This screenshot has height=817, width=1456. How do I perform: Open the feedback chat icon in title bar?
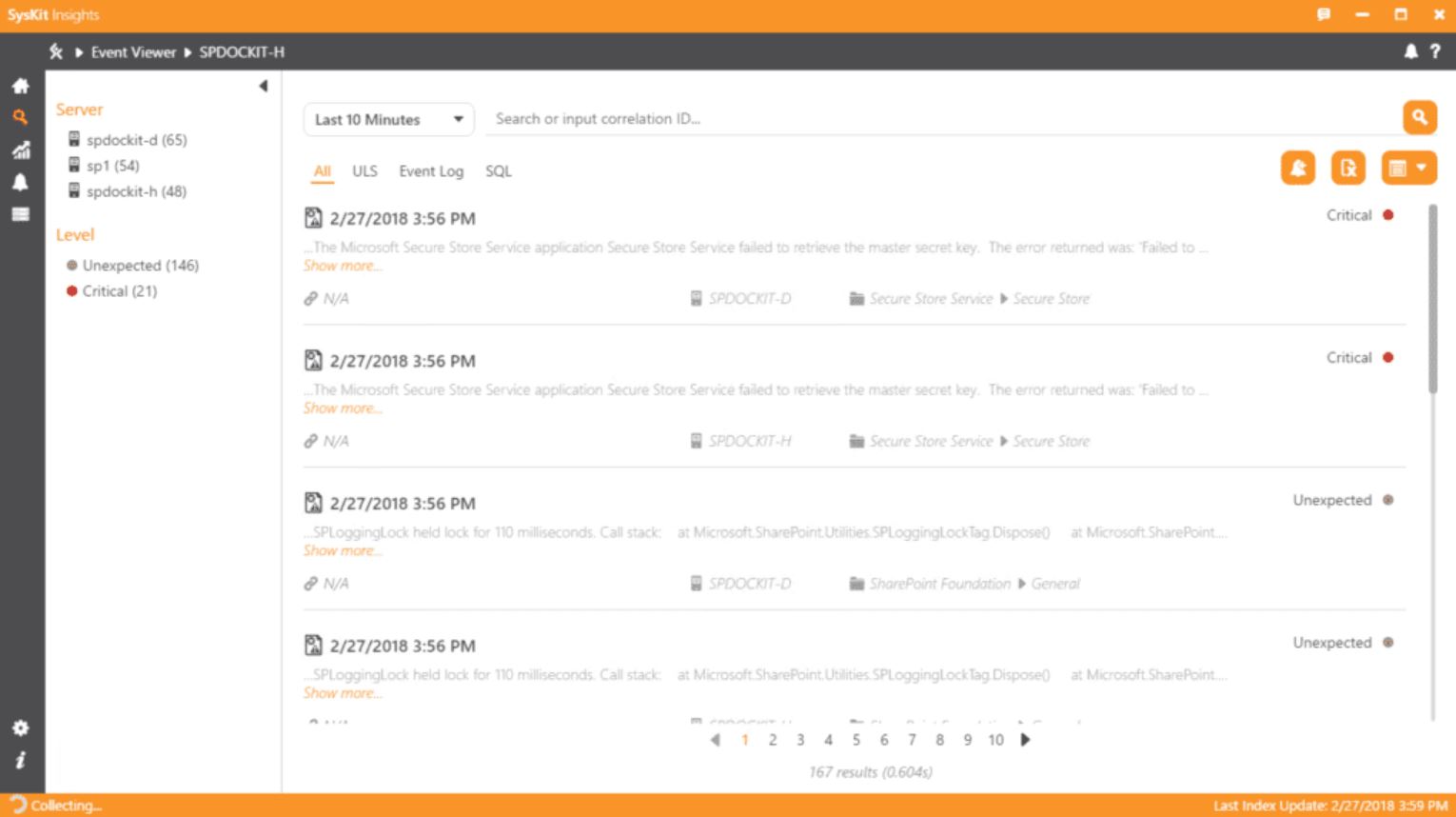coord(1324,14)
